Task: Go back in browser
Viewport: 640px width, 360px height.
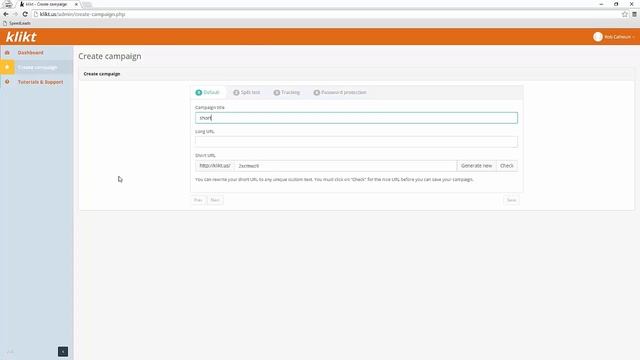Action: 6,14
